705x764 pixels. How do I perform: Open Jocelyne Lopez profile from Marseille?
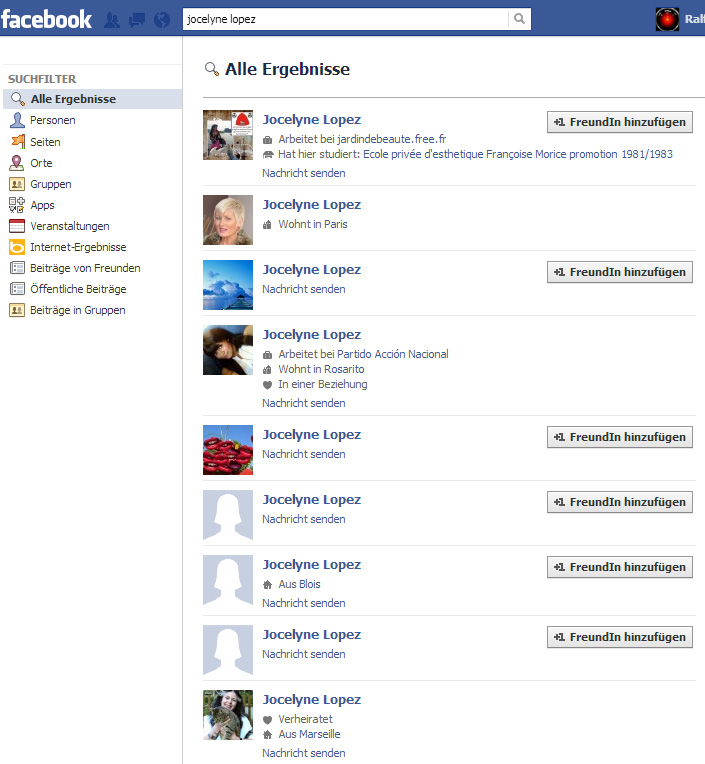point(312,700)
